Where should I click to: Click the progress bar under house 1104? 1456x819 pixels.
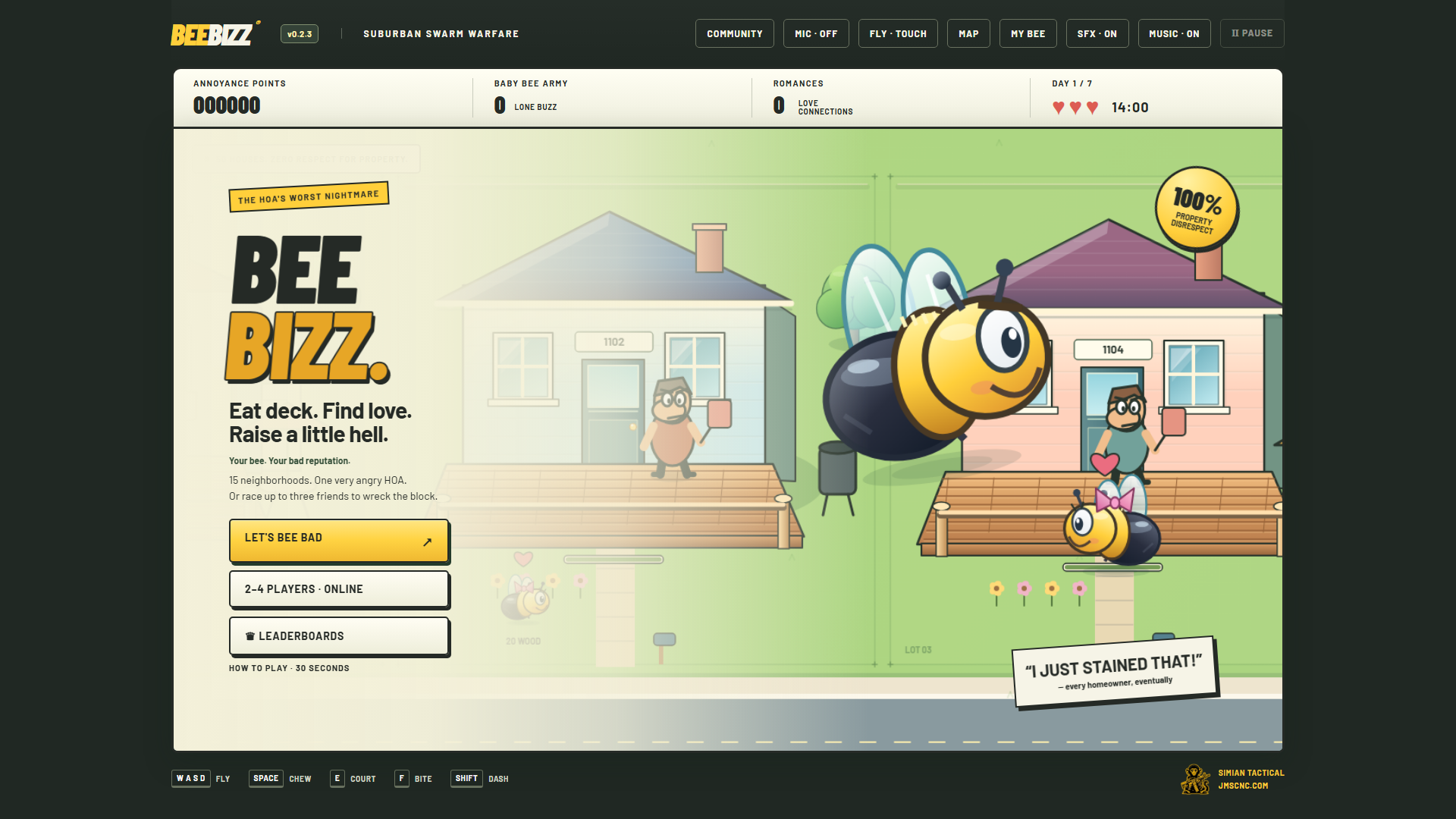(x=1112, y=566)
